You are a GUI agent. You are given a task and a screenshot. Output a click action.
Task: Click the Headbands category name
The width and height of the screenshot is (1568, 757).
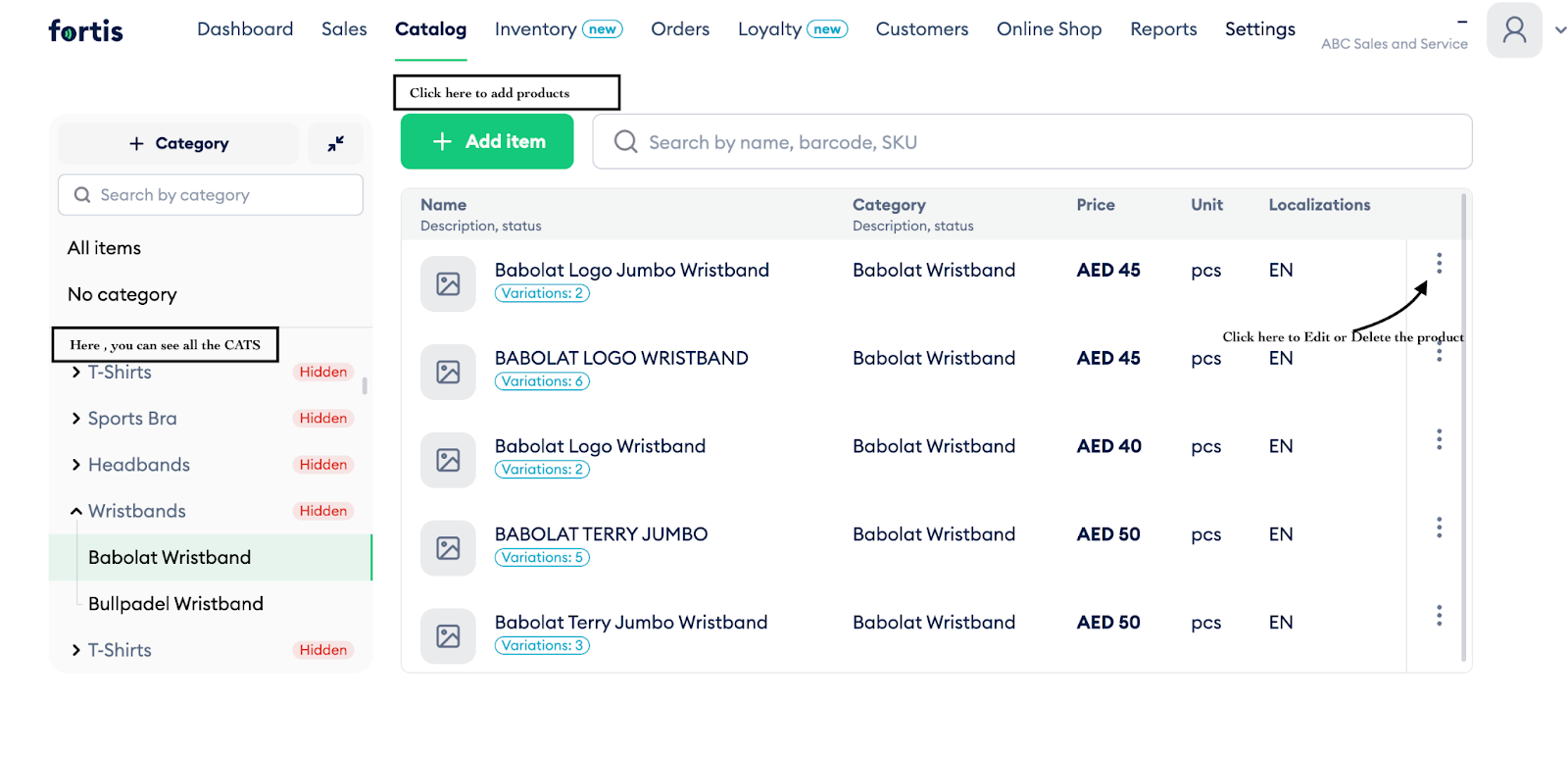139,465
